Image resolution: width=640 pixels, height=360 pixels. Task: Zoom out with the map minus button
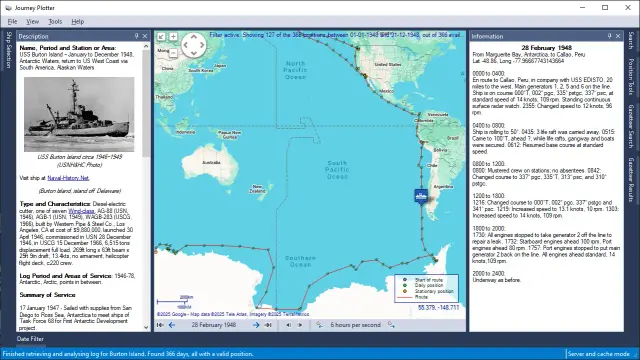[173, 53]
